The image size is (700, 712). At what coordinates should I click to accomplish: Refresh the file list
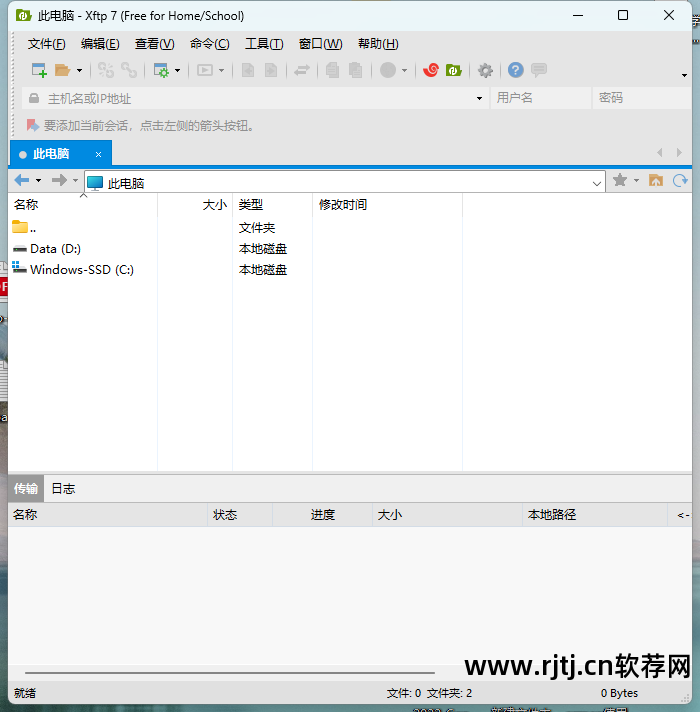(x=680, y=181)
